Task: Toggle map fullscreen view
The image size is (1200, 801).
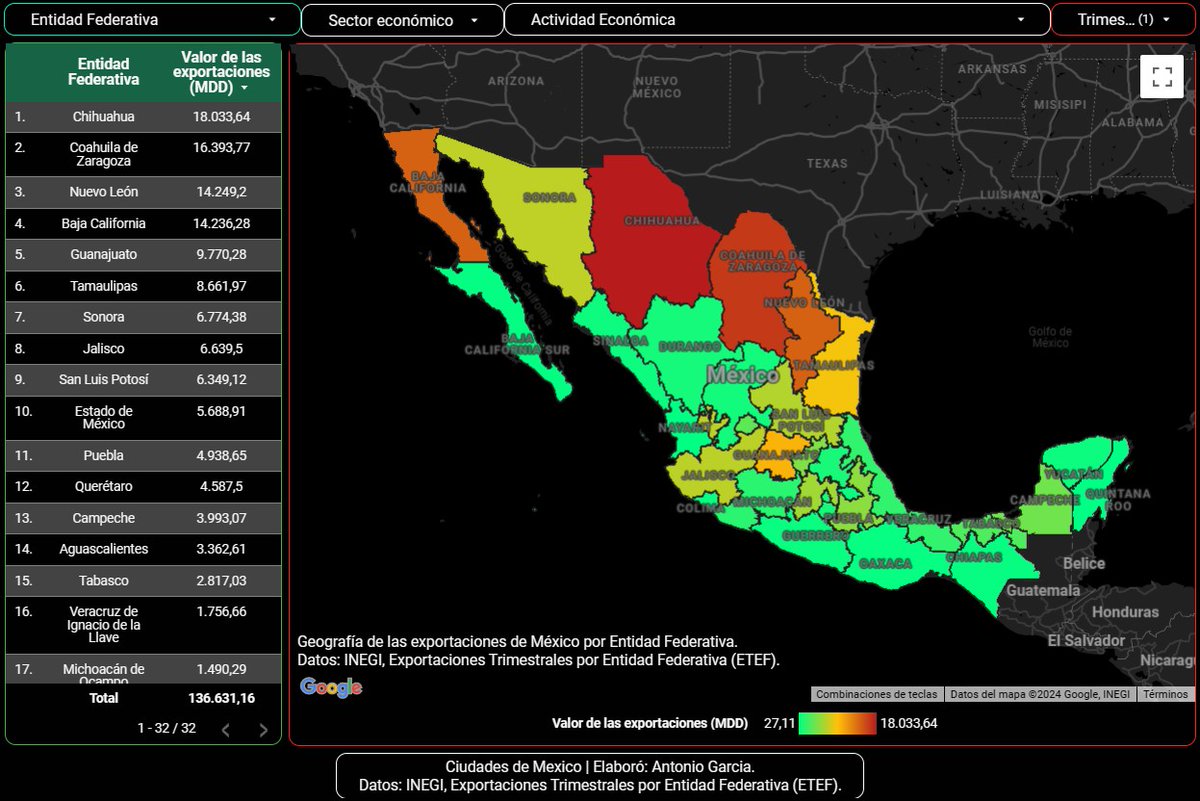Action: point(1161,76)
